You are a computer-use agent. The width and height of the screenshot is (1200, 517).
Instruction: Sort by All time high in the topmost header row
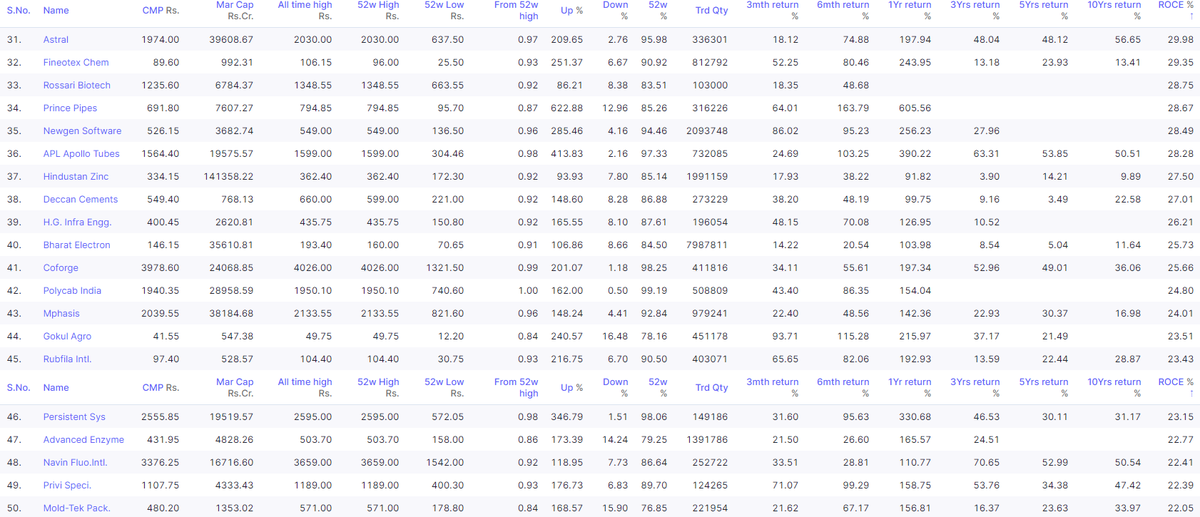(305, 11)
